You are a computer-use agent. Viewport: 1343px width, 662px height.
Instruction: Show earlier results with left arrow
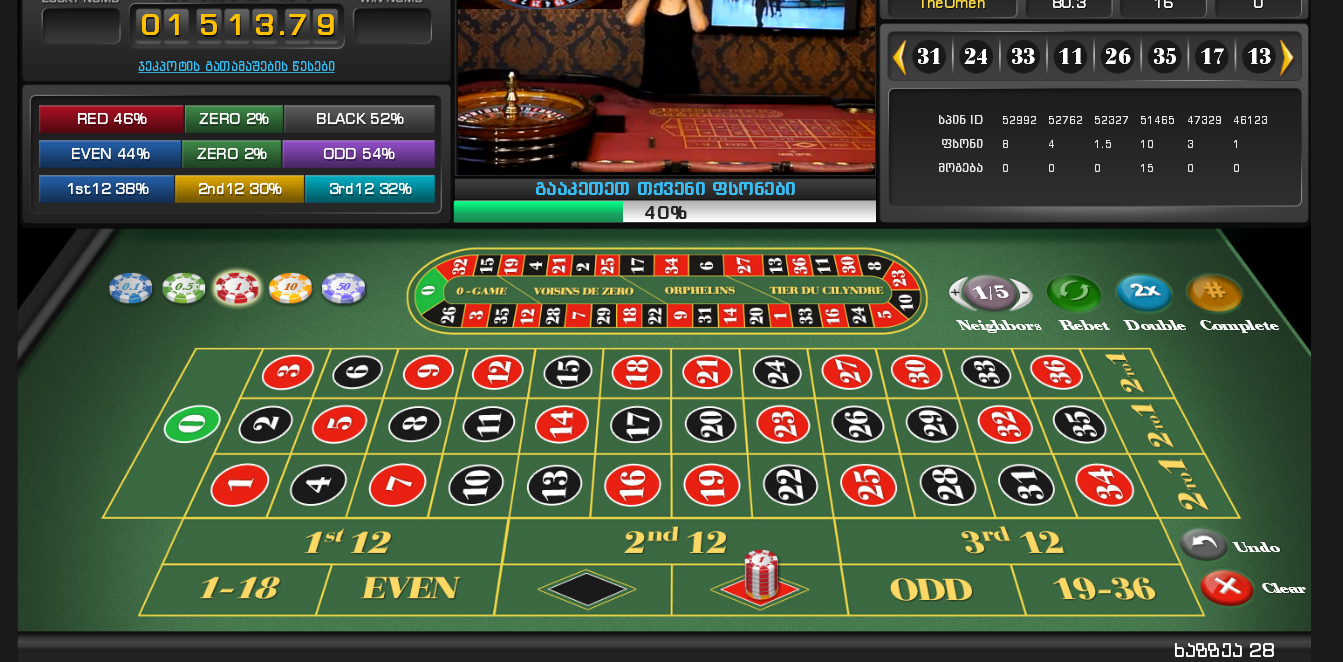[x=899, y=57]
